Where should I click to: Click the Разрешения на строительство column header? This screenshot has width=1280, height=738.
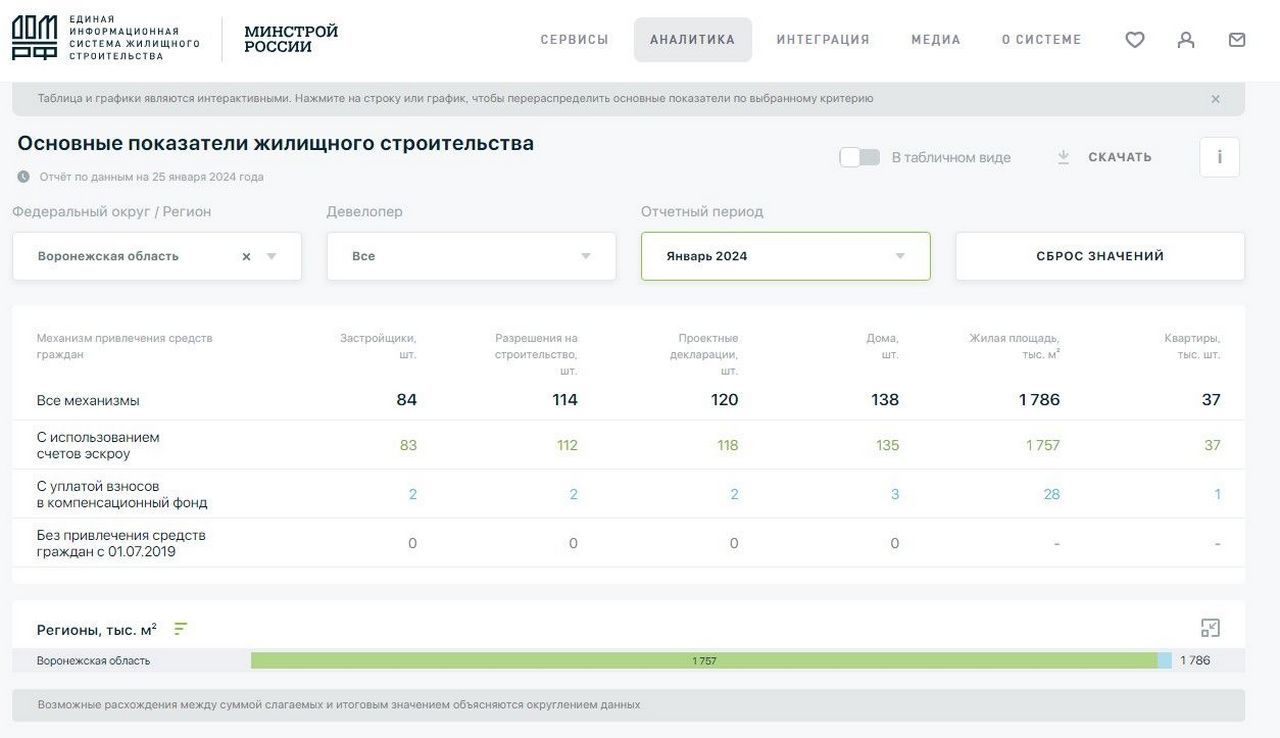[x=536, y=354]
